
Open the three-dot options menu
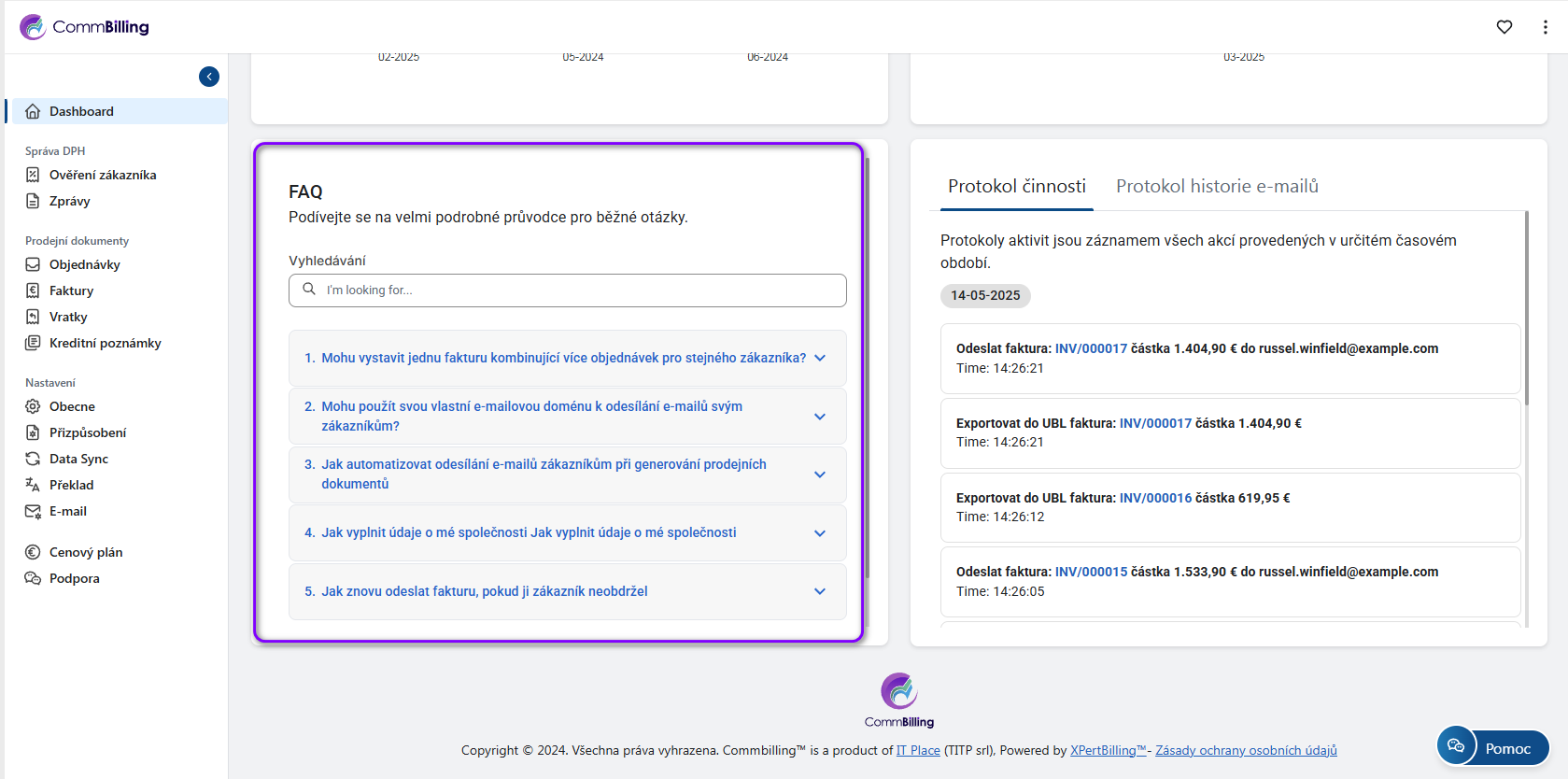tap(1545, 27)
